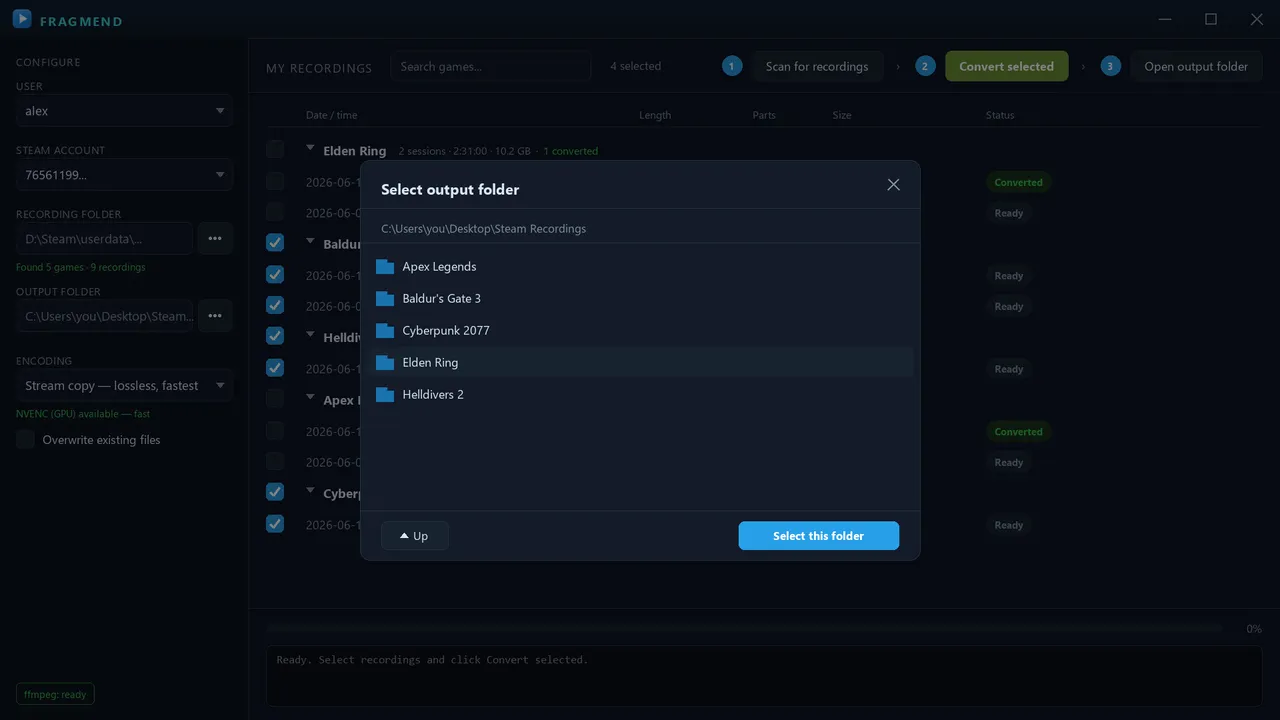This screenshot has width=1280, height=720.
Task: Open the Encoding dropdown
Action: (124, 386)
